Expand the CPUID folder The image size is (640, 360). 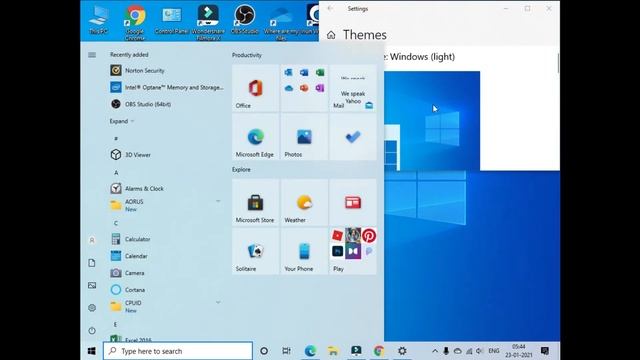click(x=167, y=307)
